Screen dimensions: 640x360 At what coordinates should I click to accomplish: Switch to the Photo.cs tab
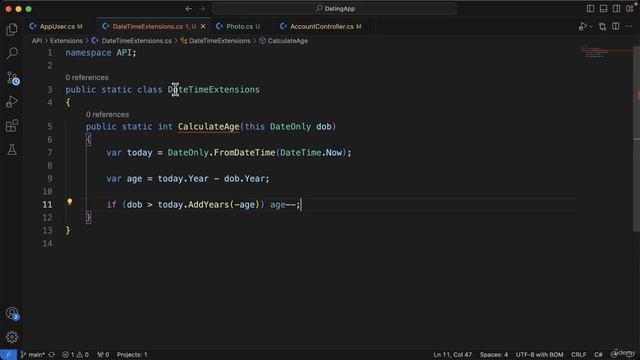coord(239,27)
